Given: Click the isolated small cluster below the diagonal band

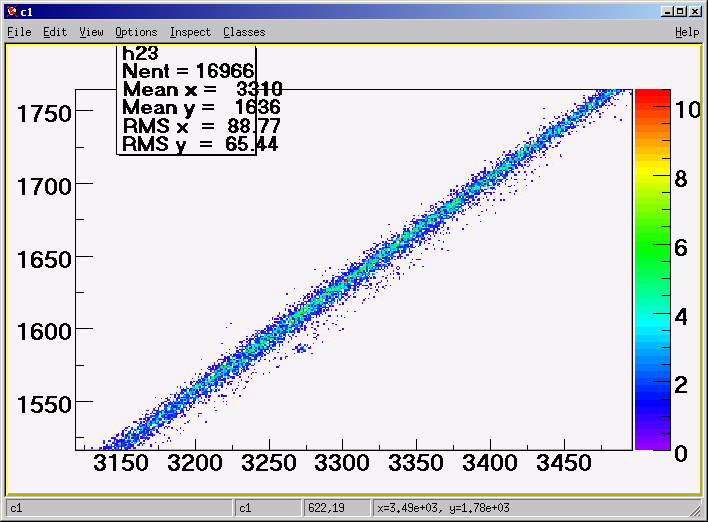Looking at the screenshot, I should 302,348.
